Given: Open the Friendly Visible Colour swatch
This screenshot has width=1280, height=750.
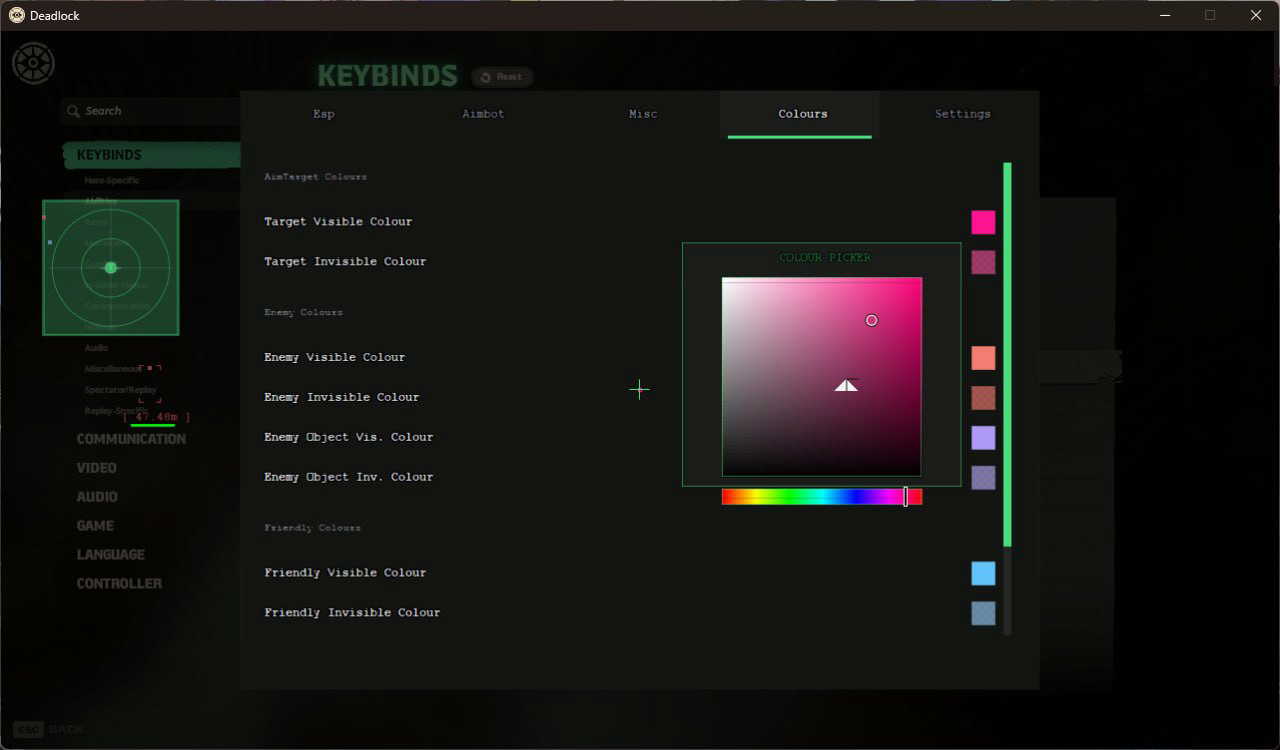Looking at the screenshot, I should (983, 573).
